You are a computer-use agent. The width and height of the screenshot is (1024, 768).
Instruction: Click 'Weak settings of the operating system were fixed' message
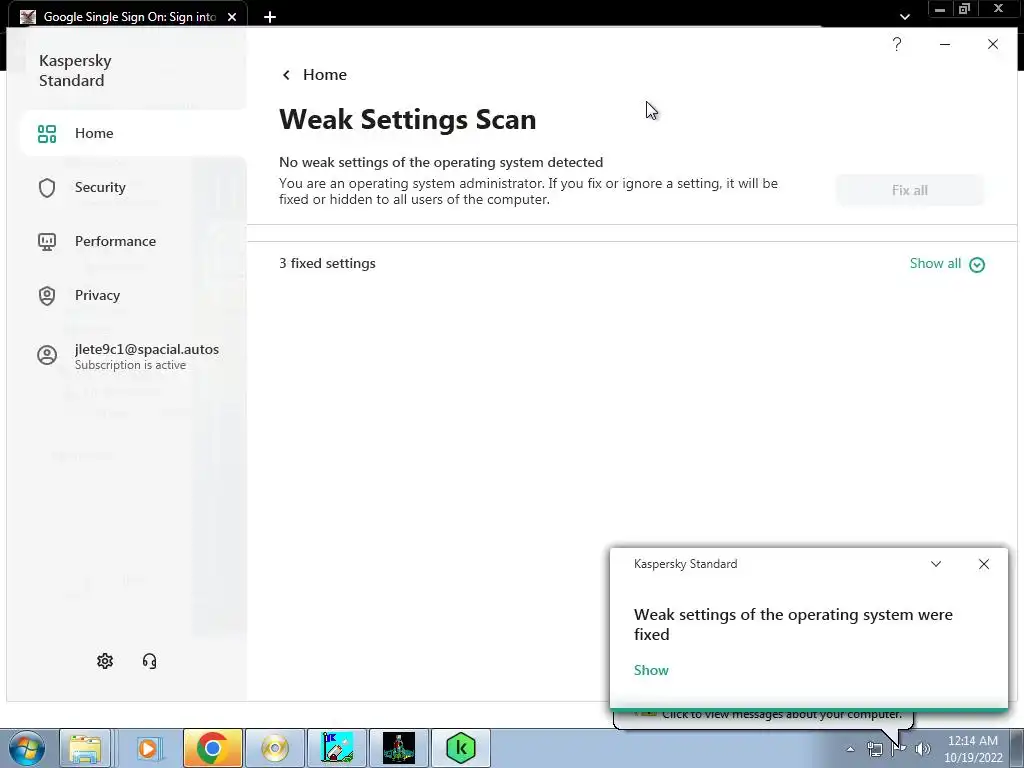click(793, 624)
